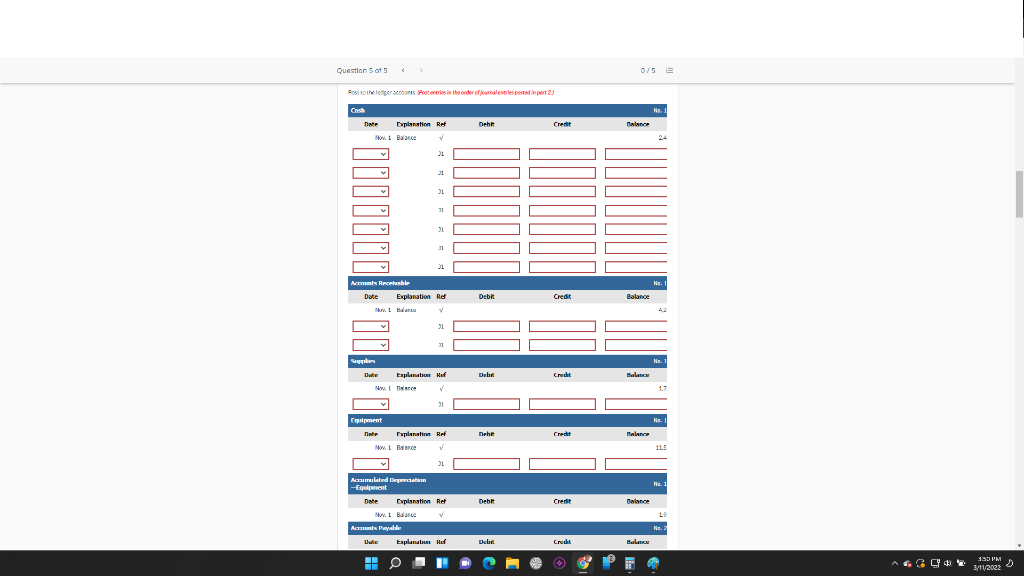Open the volume control in the tray
This screenshot has width=1024, height=576.
coord(948,564)
